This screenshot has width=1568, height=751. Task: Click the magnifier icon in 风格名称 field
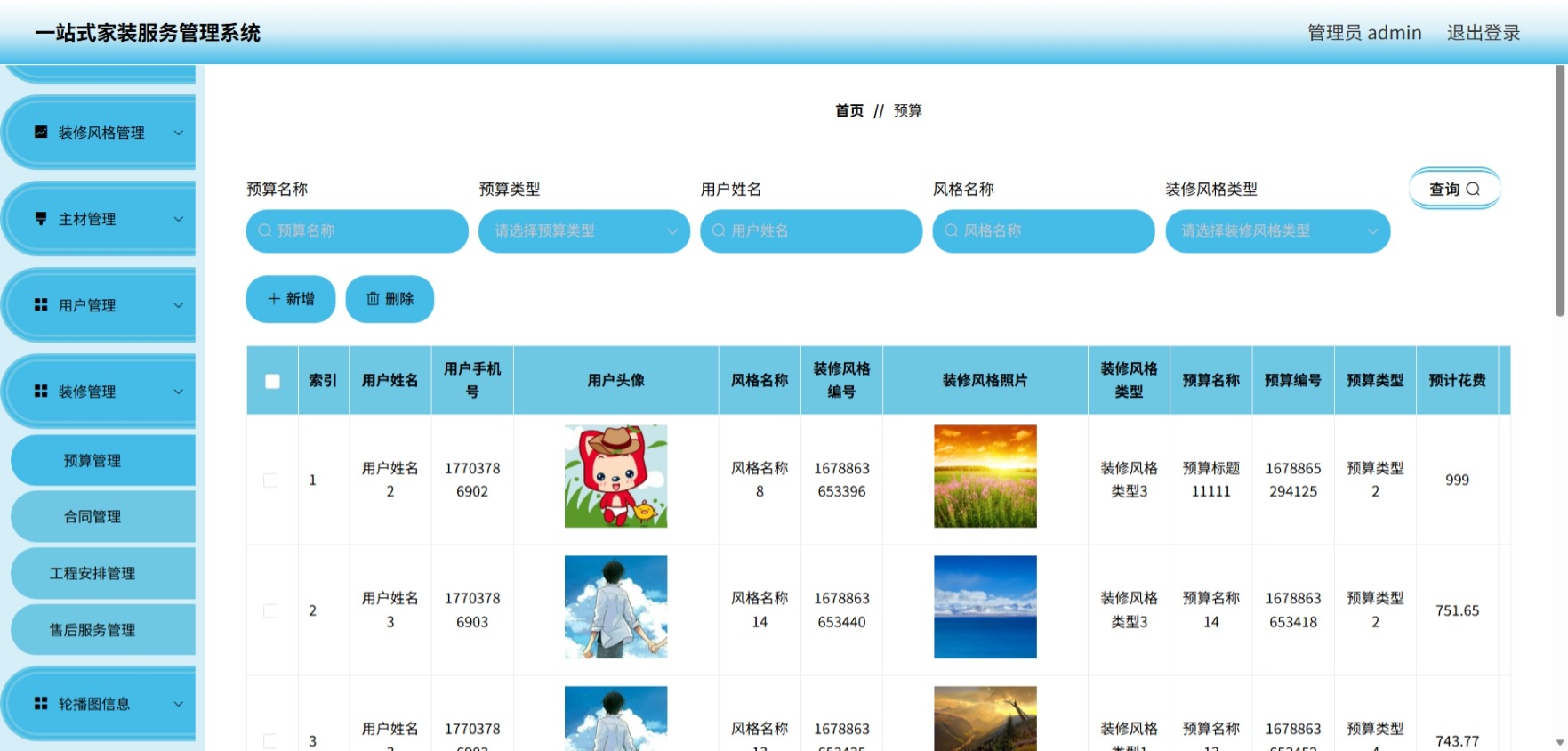point(952,230)
